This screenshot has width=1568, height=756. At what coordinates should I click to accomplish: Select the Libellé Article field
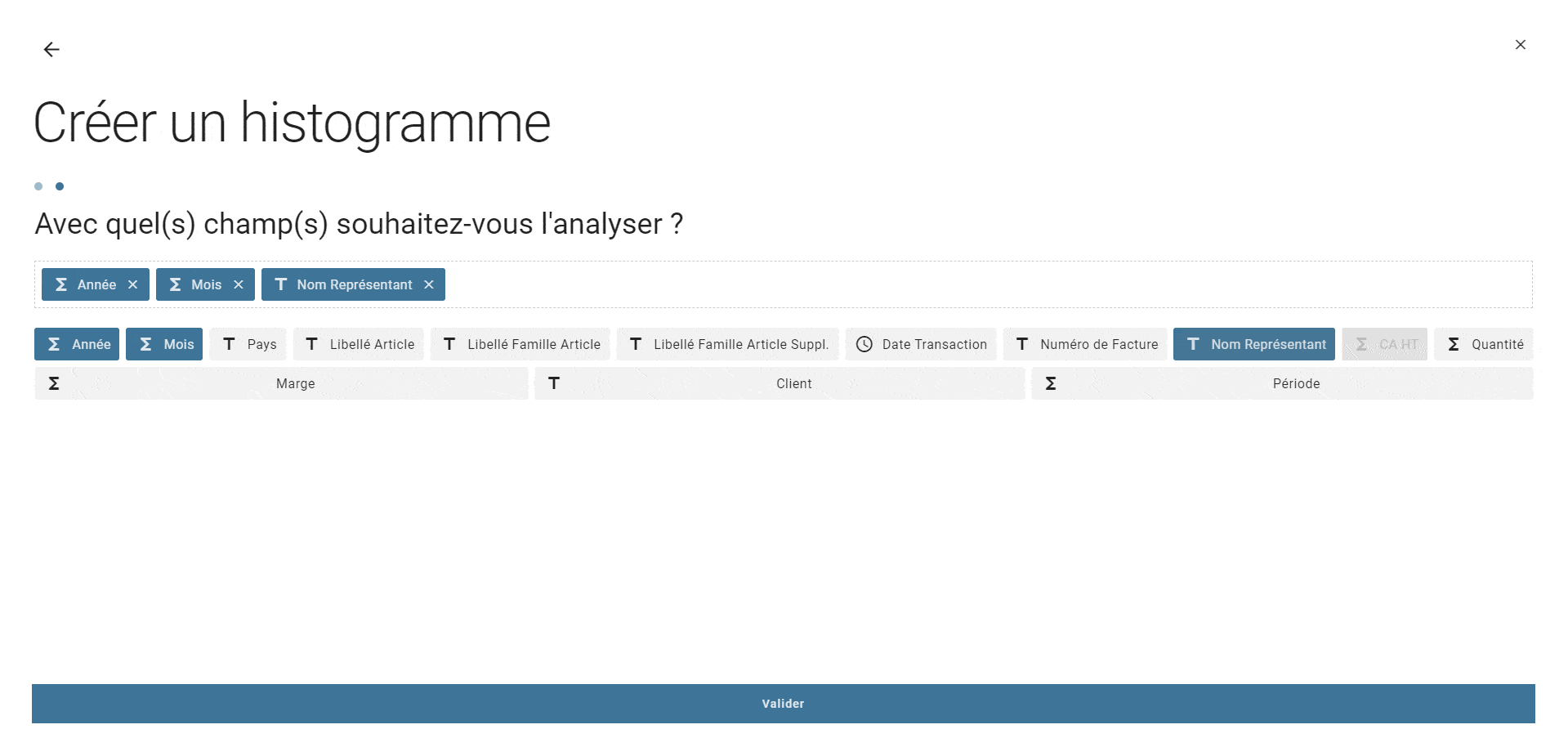359,344
